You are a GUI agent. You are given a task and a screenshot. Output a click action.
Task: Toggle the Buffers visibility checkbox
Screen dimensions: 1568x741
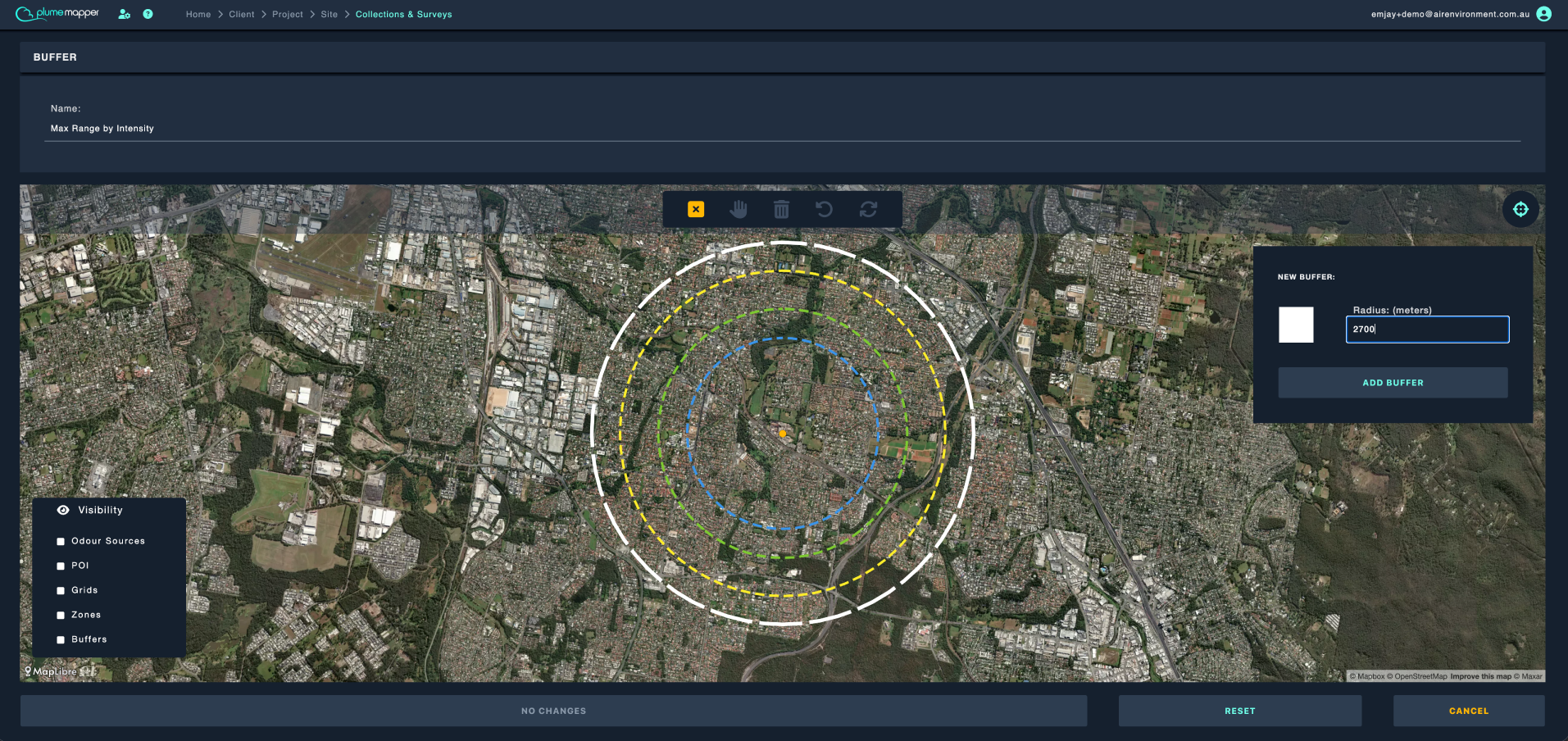click(x=61, y=640)
